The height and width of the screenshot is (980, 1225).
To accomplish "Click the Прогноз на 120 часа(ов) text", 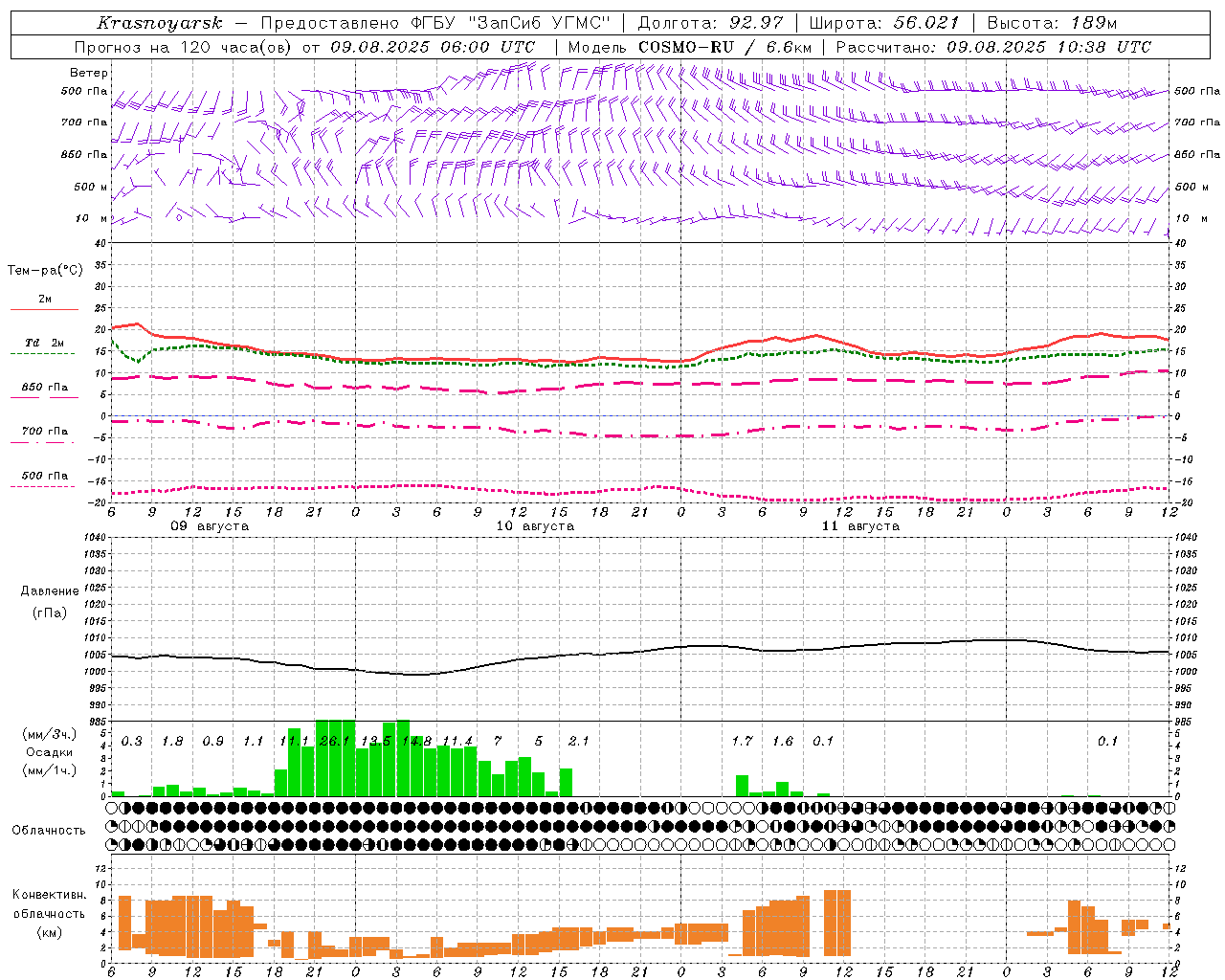I will 185,47.
